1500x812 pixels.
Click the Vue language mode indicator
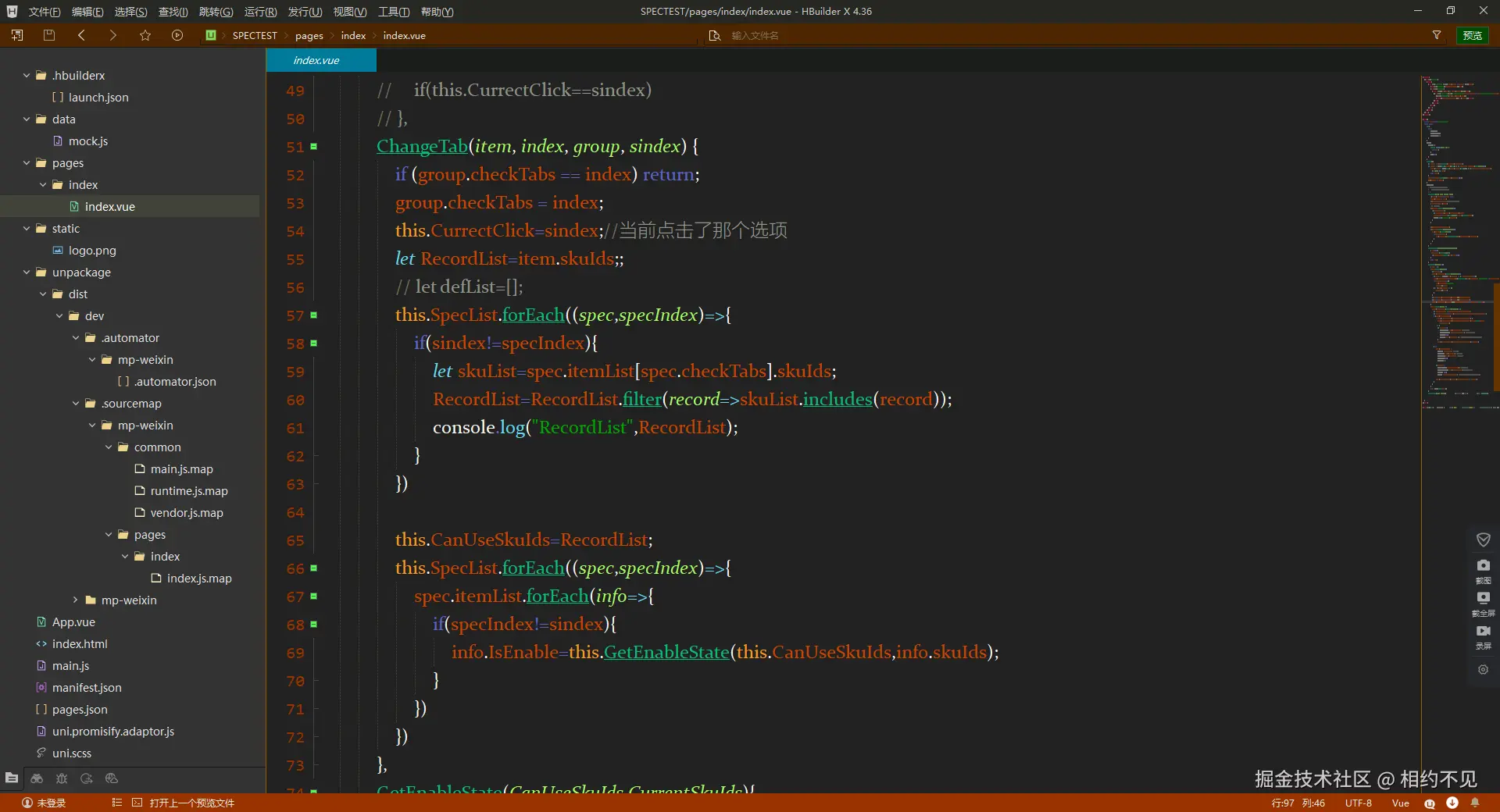pyautogui.click(x=1400, y=803)
